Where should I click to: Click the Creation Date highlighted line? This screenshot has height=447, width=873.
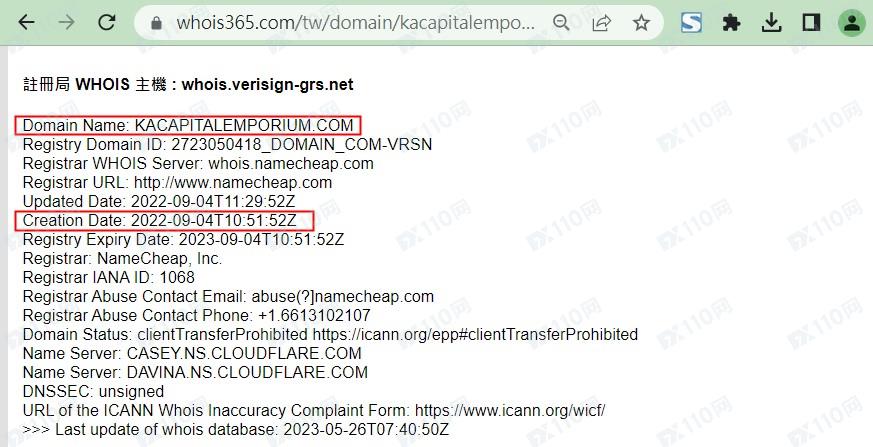[164, 220]
